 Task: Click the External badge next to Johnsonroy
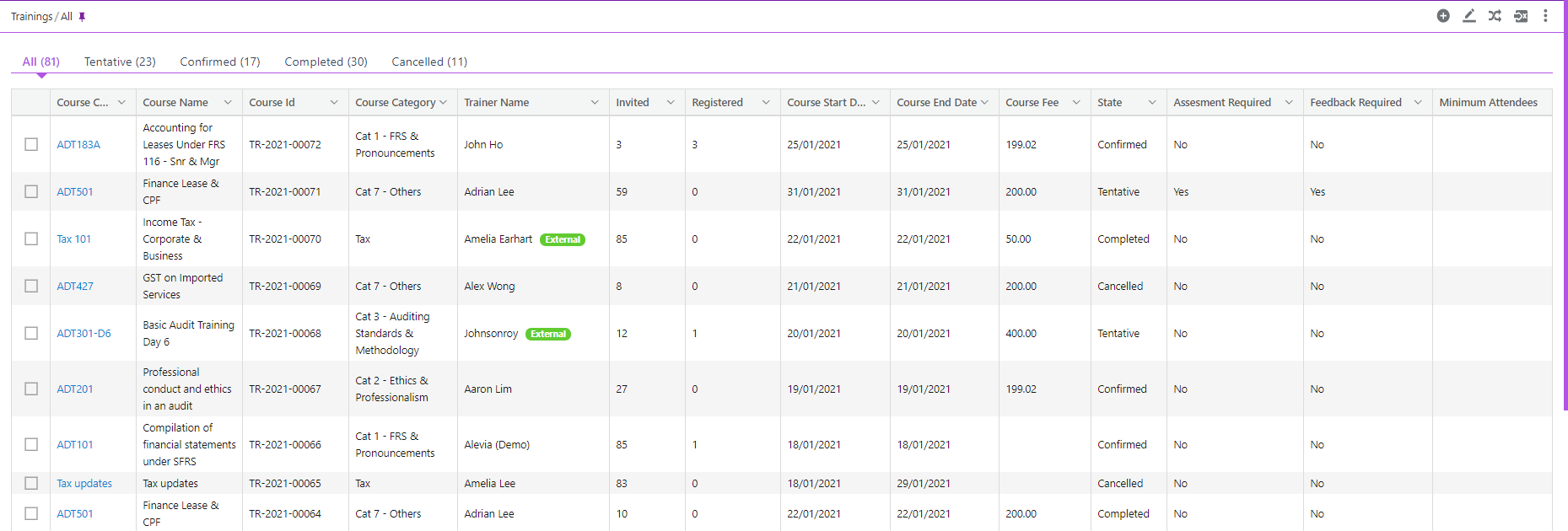pos(548,334)
